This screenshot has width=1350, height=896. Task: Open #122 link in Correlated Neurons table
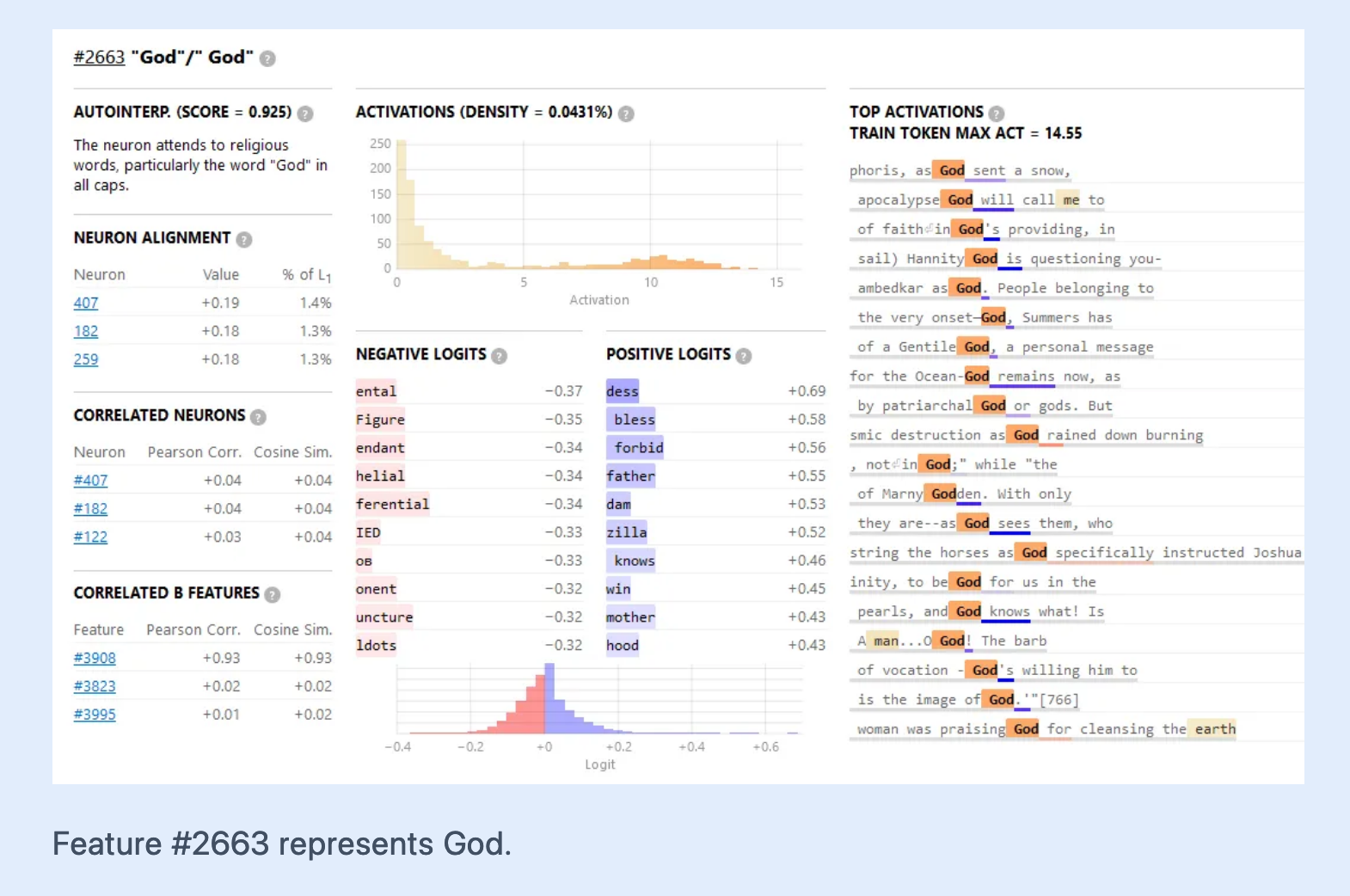pos(90,537)
